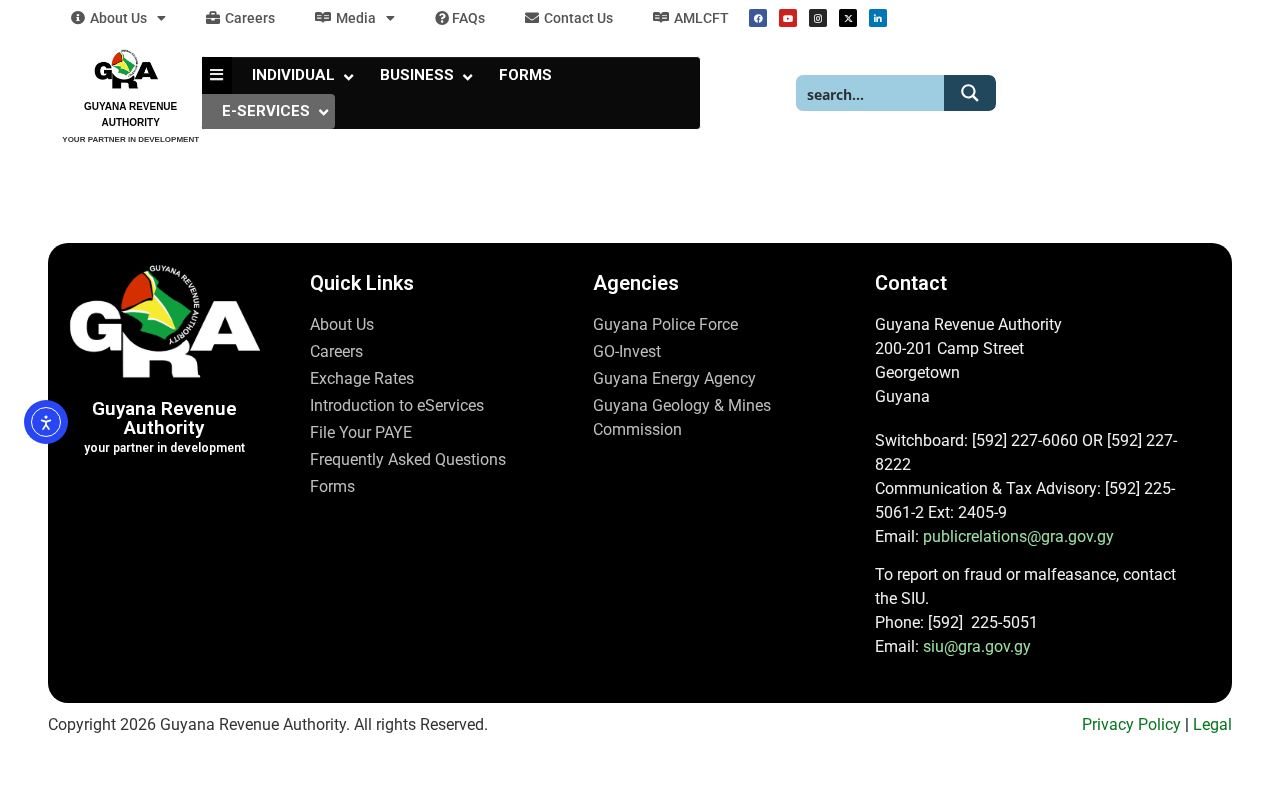Open About Us under Quick Links
The image size is (1280, 800).
click(x=342, y=325)
